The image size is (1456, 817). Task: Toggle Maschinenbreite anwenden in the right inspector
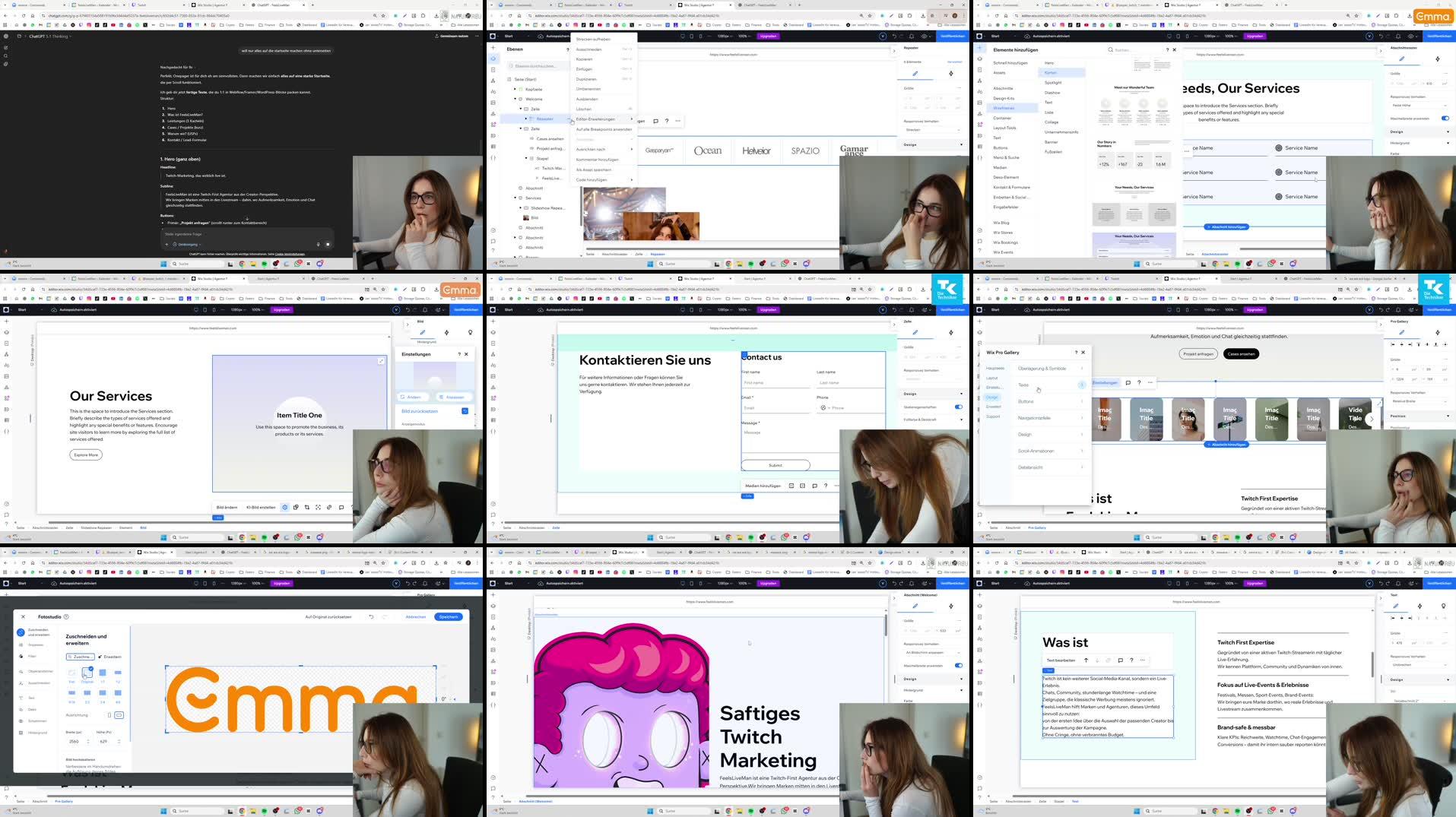click(1444, 119)
